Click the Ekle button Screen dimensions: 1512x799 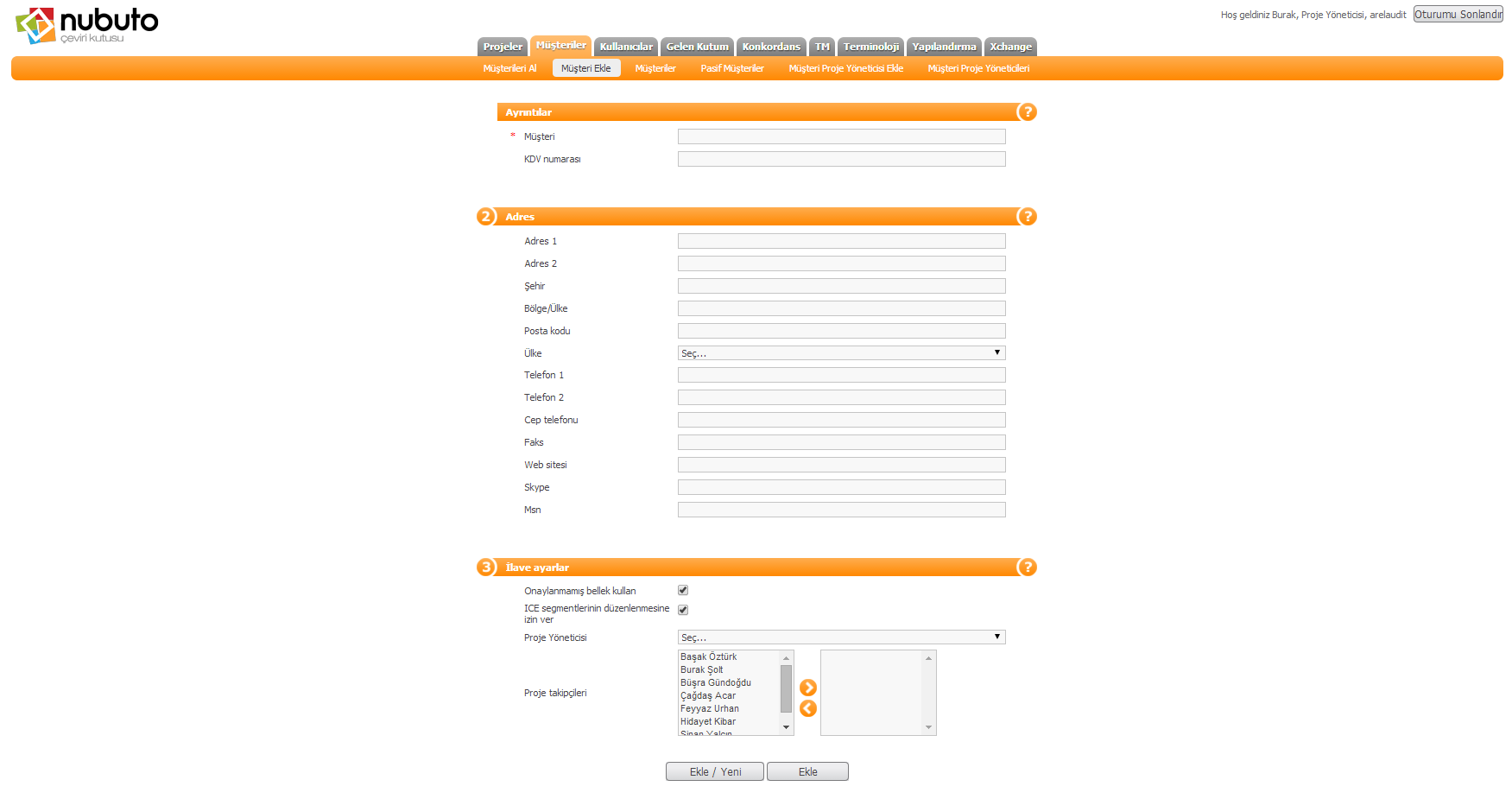pyautogui.click(x=807, y=771)
